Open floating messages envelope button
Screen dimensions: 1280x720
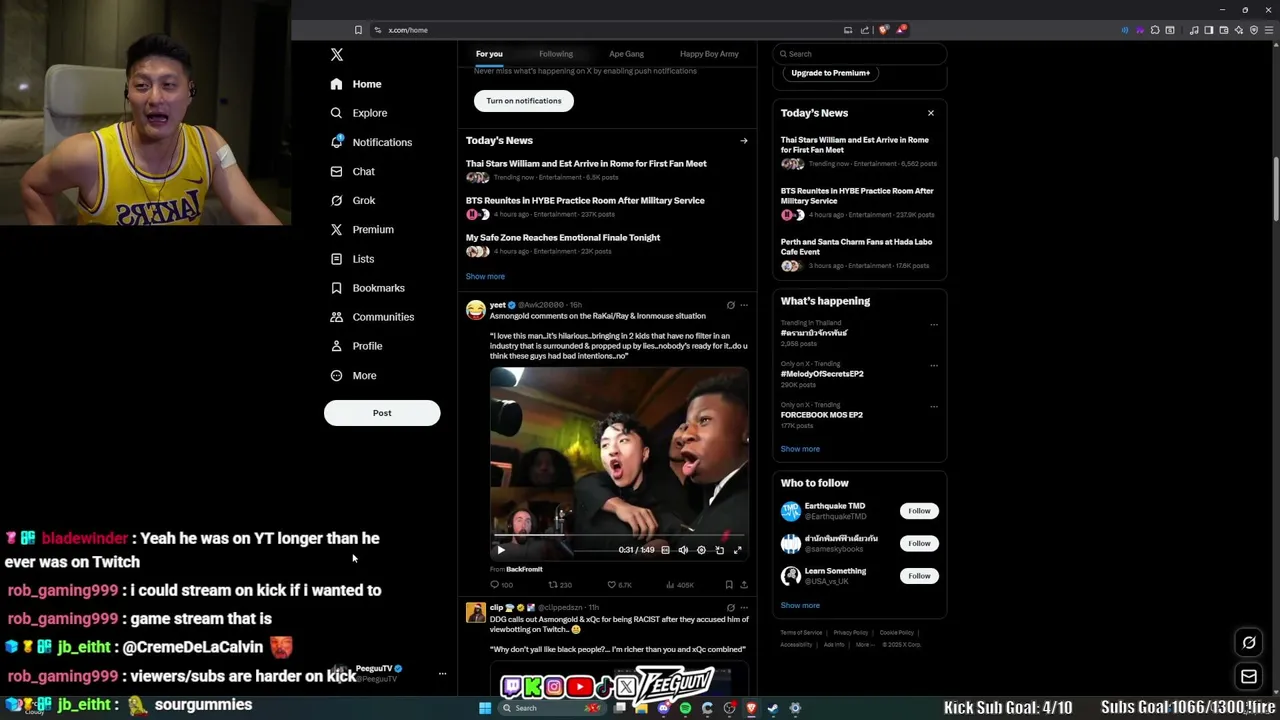1249,677
